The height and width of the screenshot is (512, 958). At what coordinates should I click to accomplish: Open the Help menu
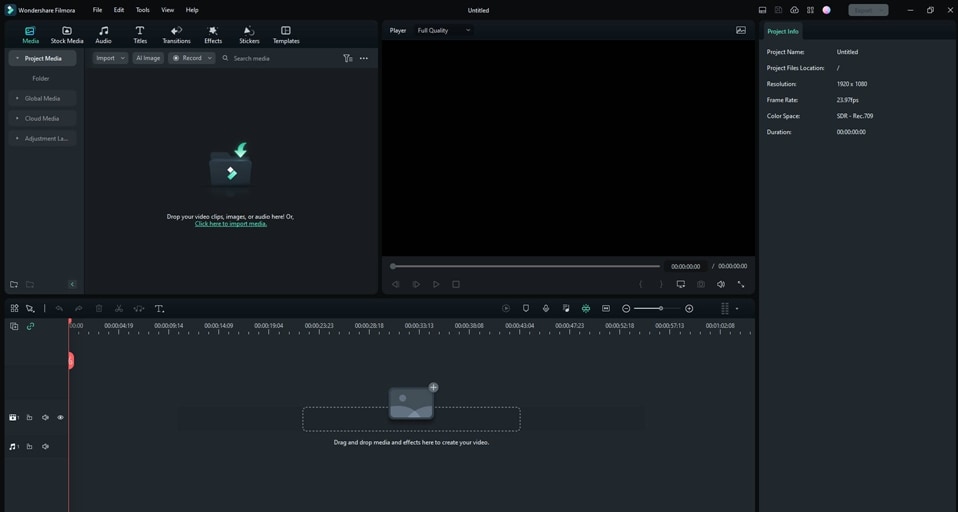coord(192,10)
